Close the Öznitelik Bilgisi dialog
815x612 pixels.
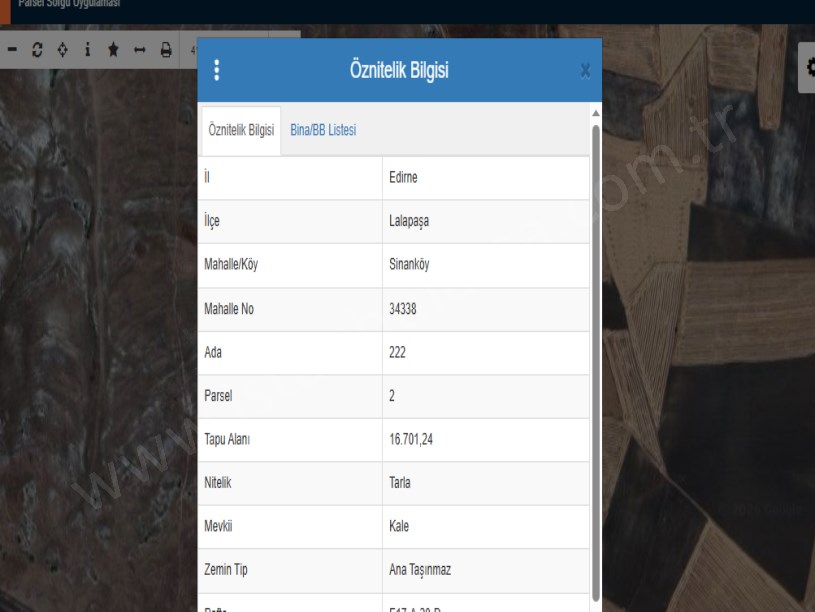[585, 71]
